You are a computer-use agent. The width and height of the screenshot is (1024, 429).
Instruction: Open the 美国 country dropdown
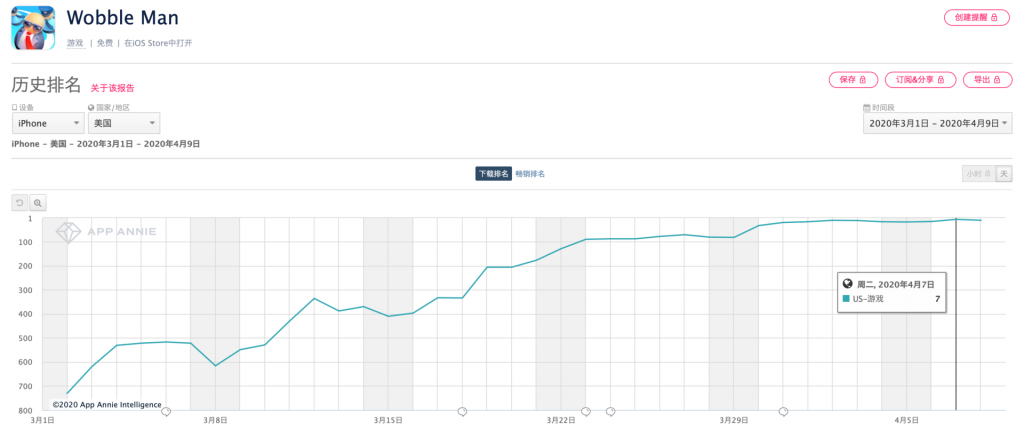point(123,123)
